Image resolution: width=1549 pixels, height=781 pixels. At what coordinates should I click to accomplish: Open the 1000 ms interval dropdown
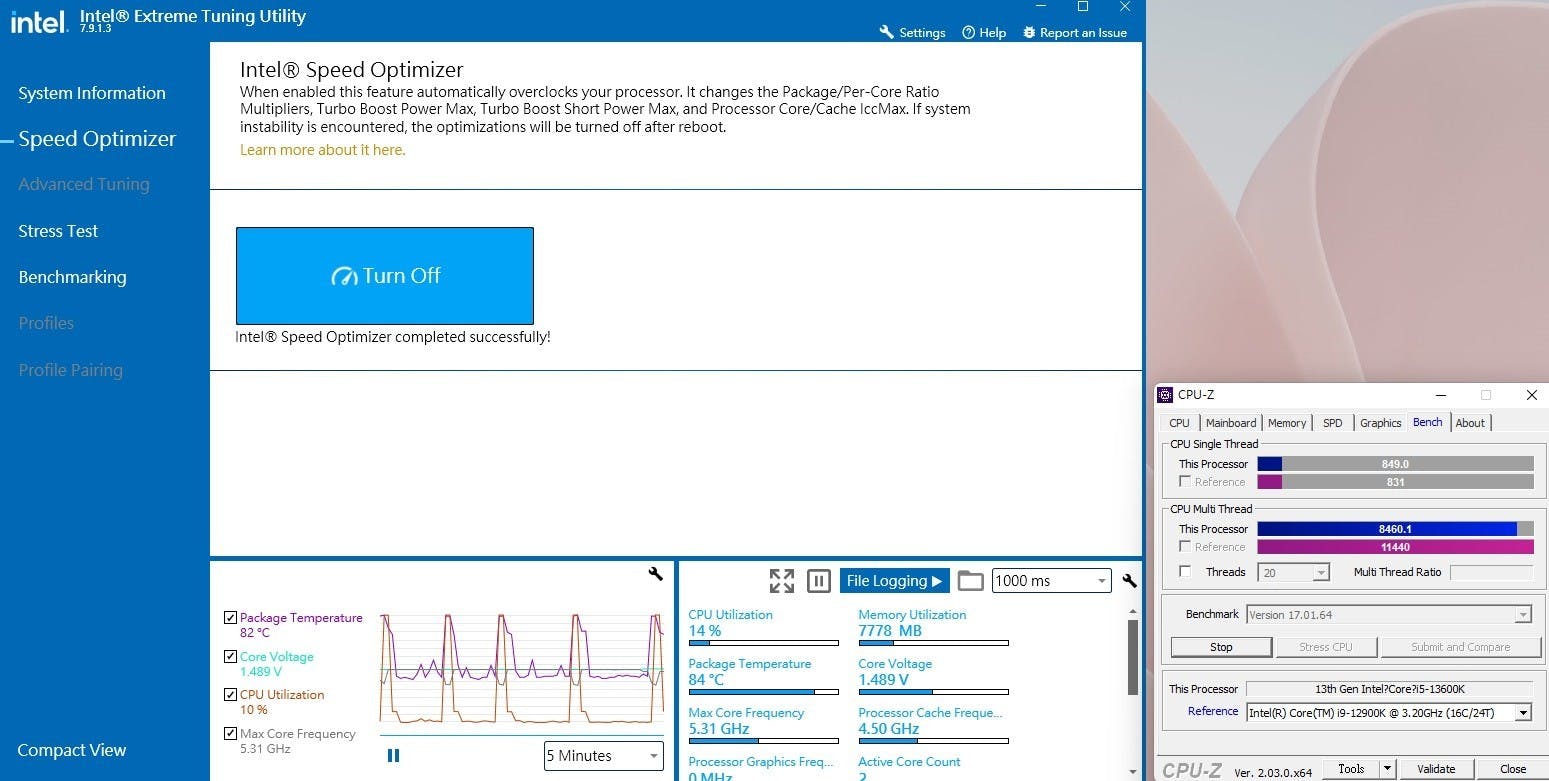click(1051, 581)
